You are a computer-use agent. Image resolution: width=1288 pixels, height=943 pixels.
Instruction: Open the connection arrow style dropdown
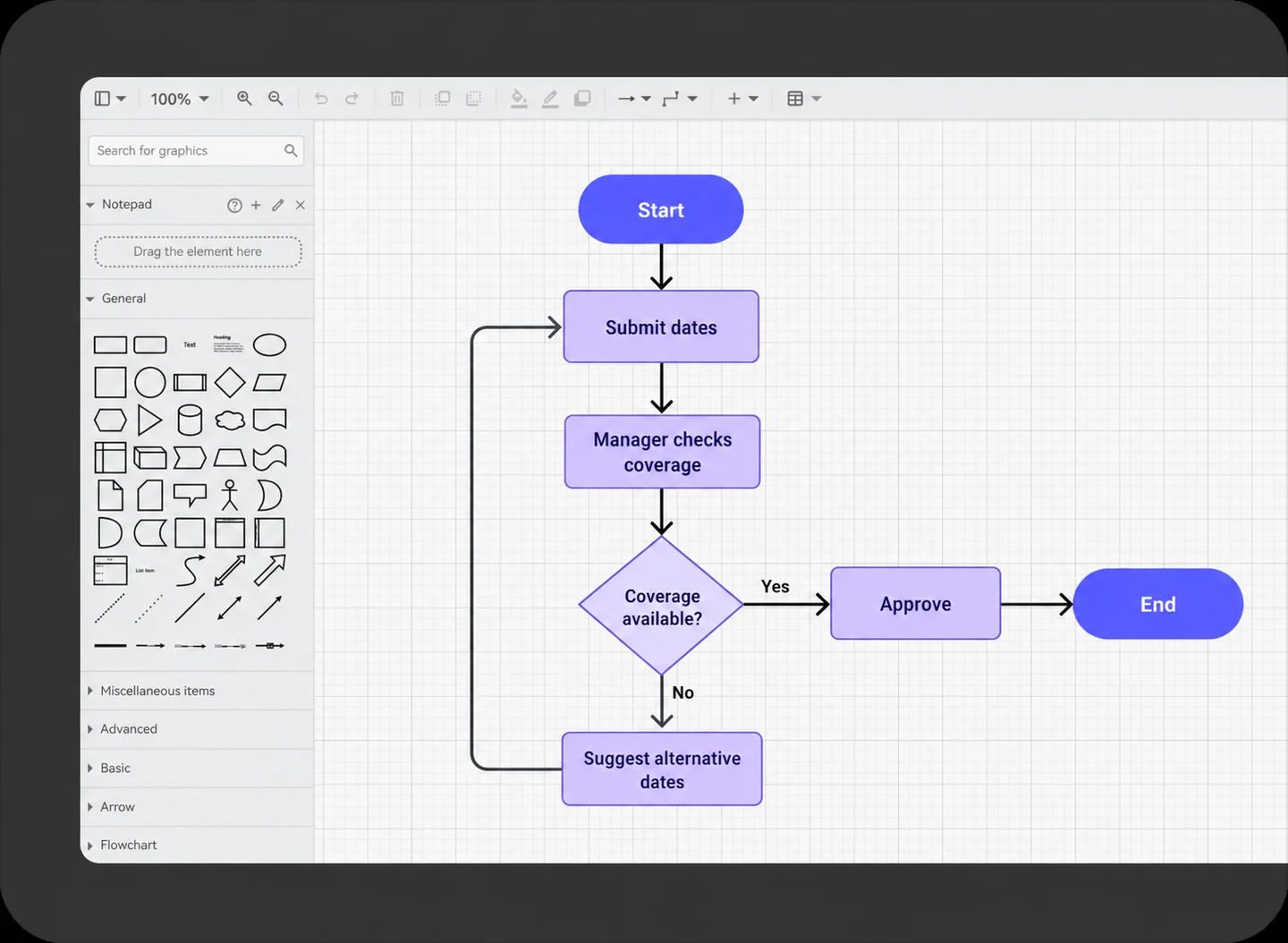point(634,98)
